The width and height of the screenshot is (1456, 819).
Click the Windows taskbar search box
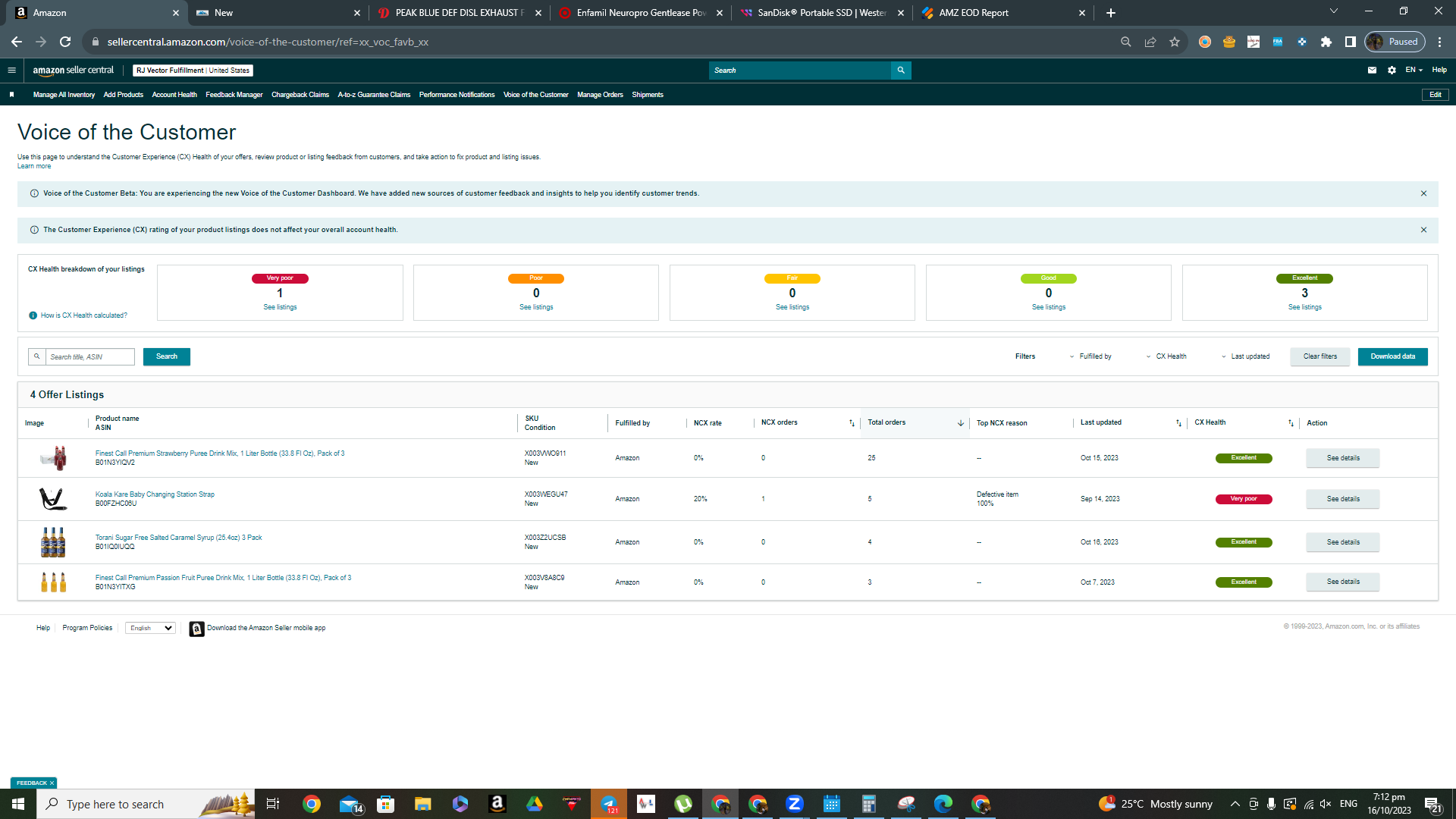tap(146, 804)
